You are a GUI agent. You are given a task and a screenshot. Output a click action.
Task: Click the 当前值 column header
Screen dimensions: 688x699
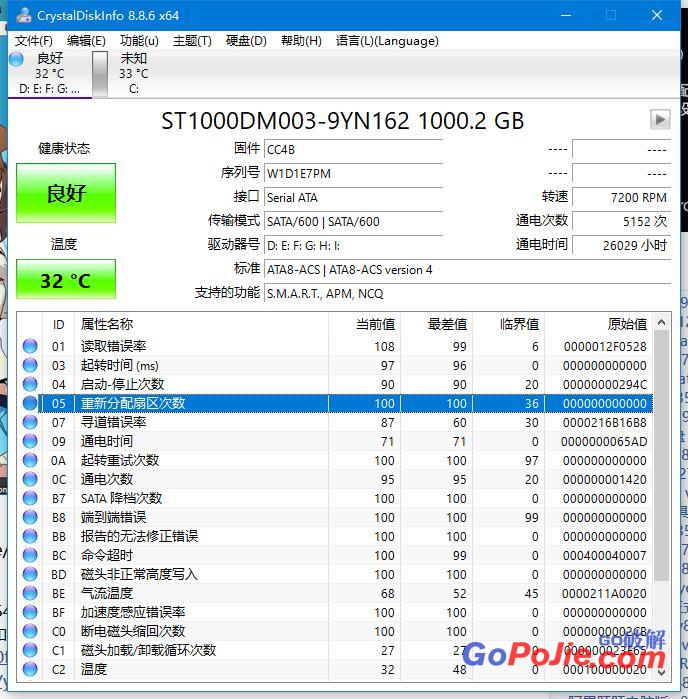click(365, 324)
